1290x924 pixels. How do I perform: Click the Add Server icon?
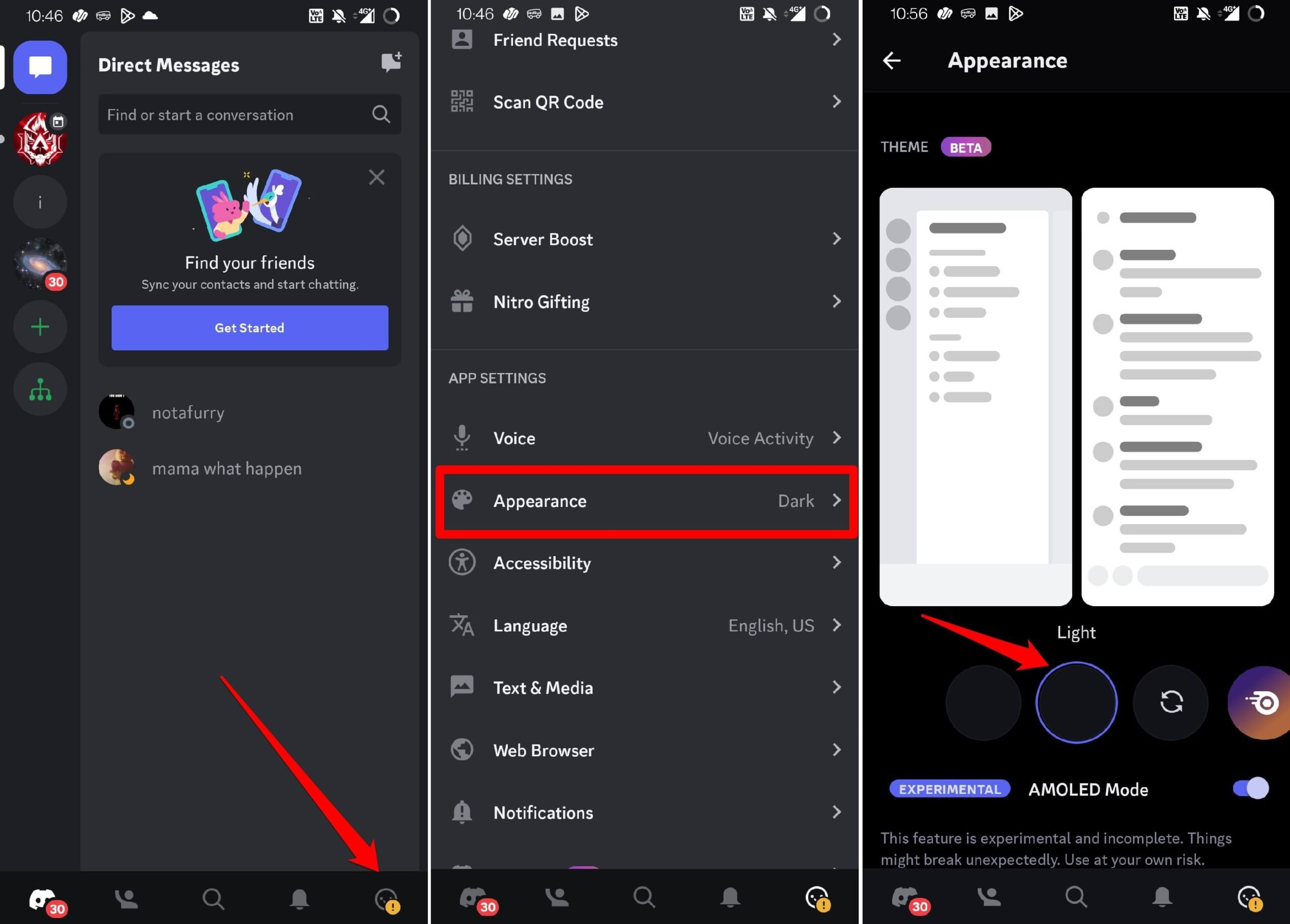point(41,326)
